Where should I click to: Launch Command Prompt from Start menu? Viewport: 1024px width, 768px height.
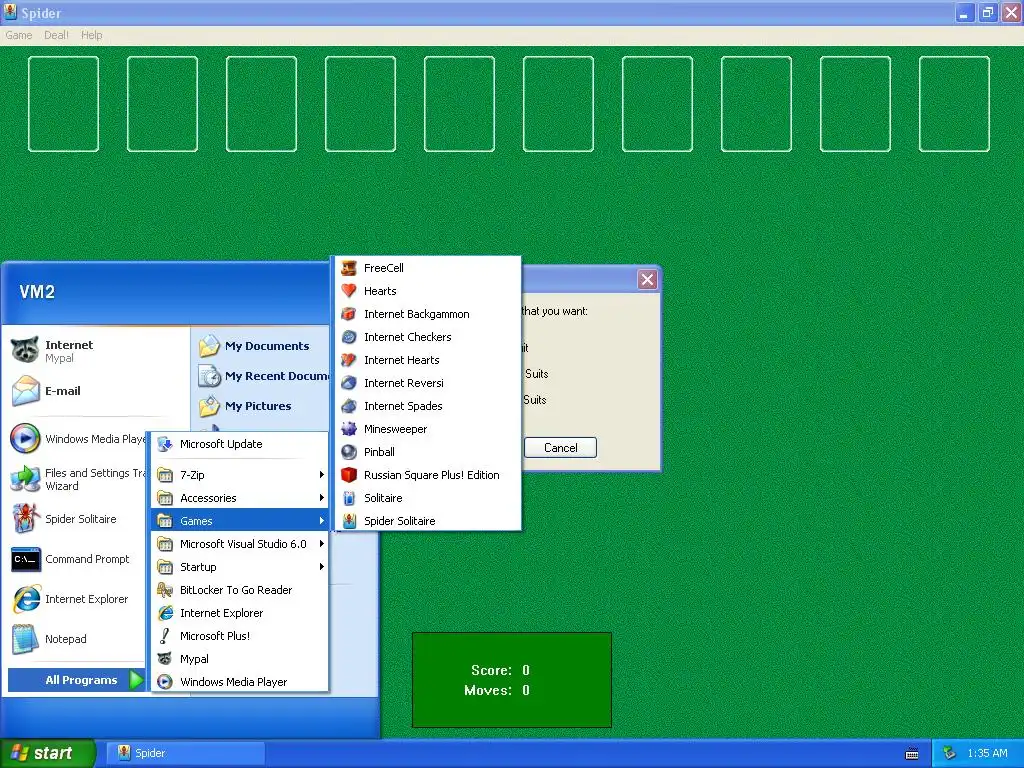click(77, 559)
